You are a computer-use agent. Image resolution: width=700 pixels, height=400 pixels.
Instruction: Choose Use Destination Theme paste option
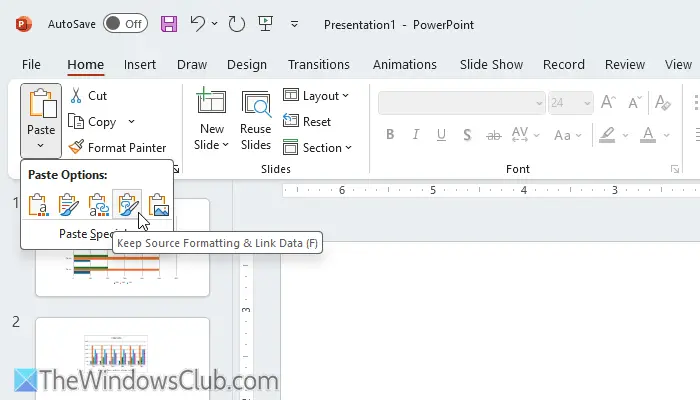(x=39, y=205)
